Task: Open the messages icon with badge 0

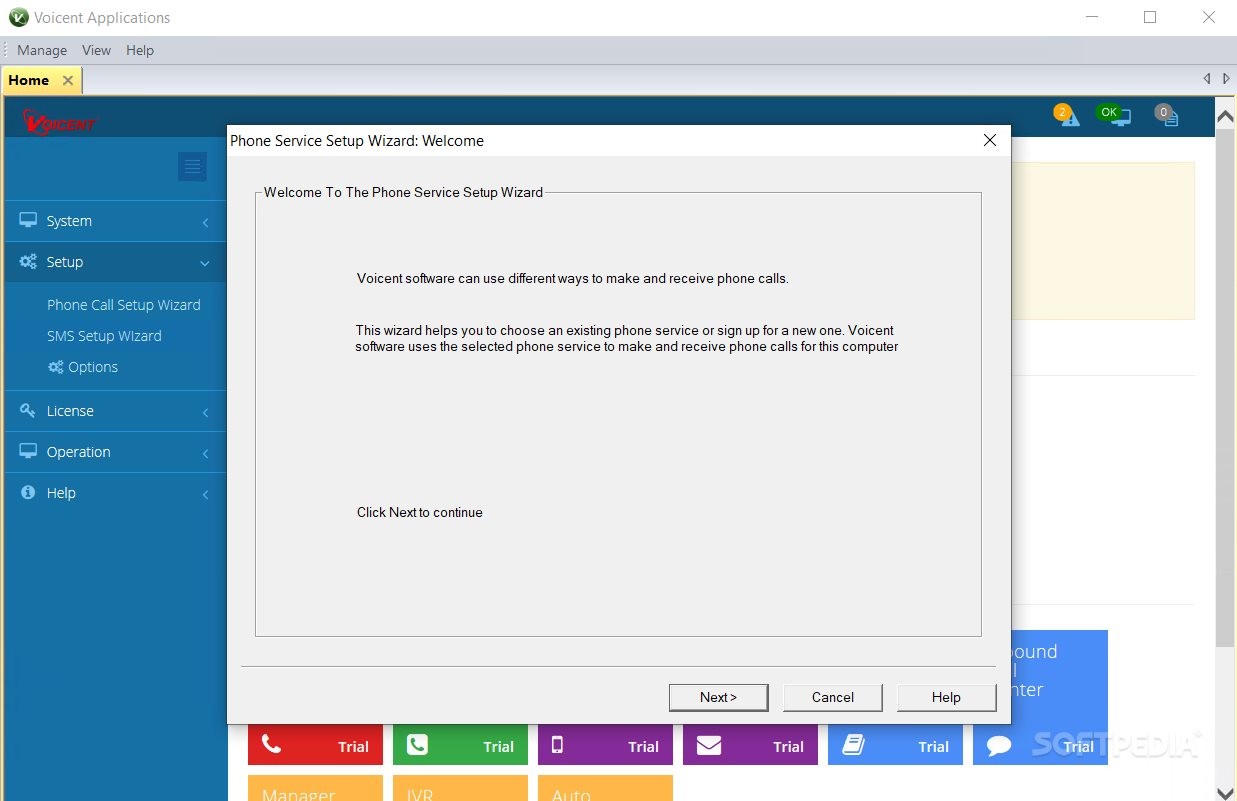Action: click(1167, 116)
